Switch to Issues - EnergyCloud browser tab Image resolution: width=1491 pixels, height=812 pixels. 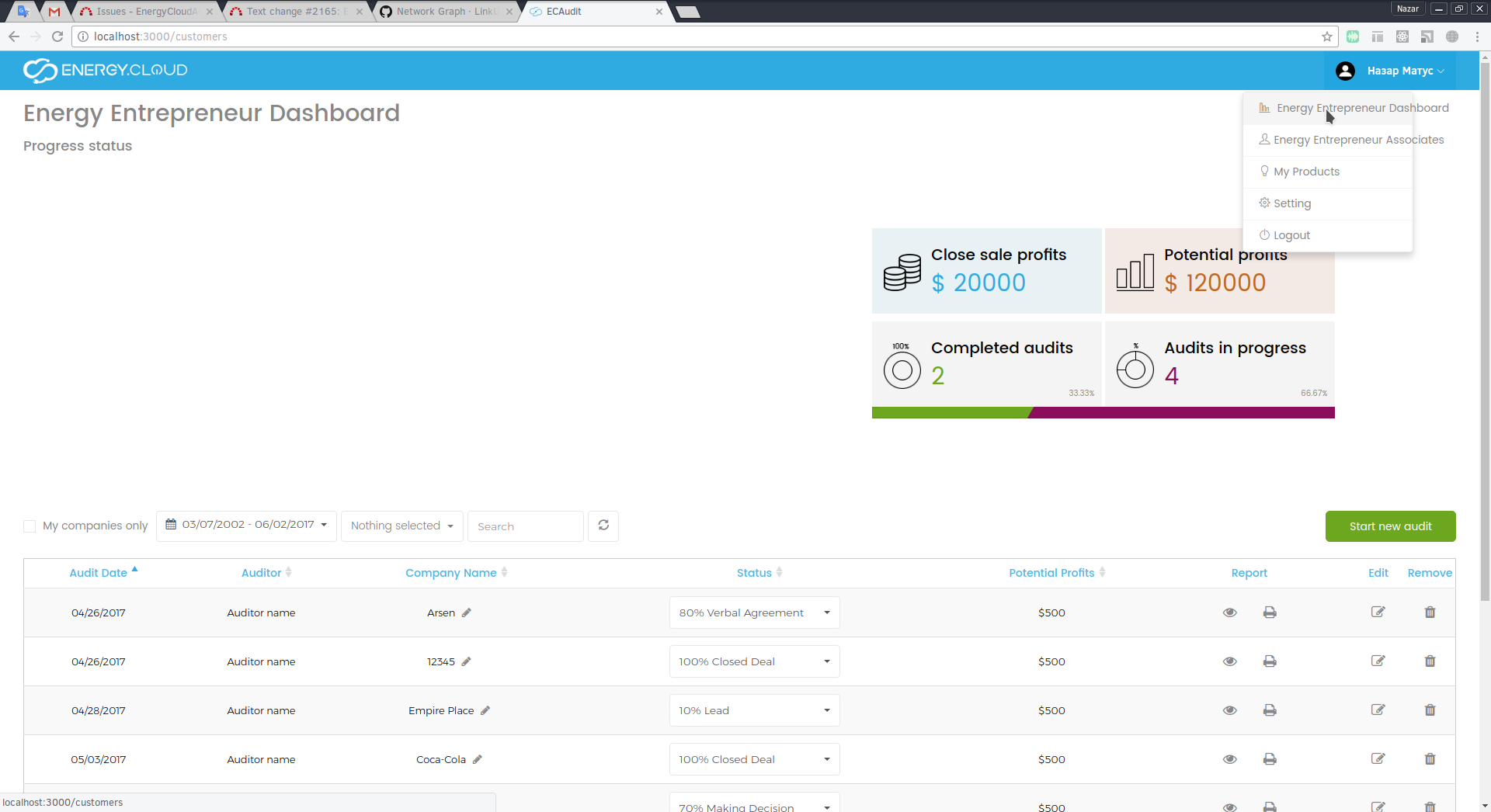coord(146,12)
